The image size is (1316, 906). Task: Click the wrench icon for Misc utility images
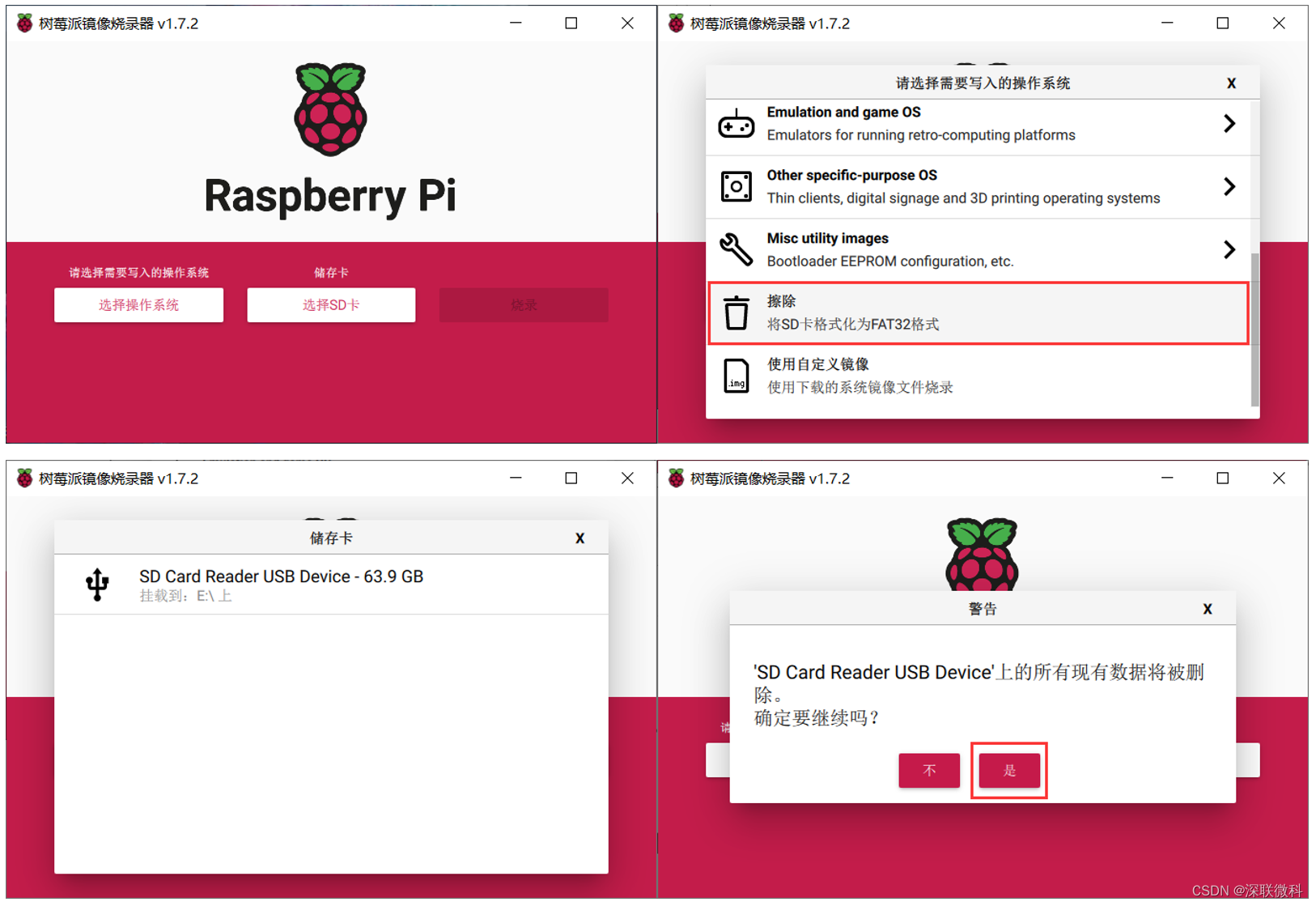coord(737,249)
